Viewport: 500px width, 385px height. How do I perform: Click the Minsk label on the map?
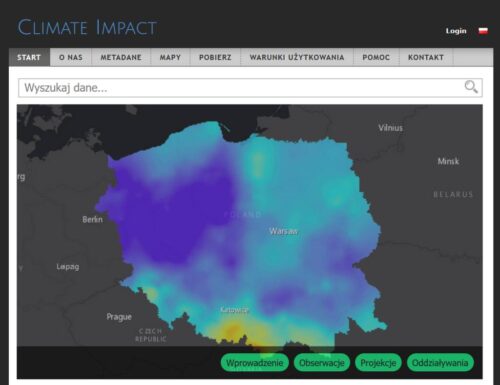[x=448, y=161]
